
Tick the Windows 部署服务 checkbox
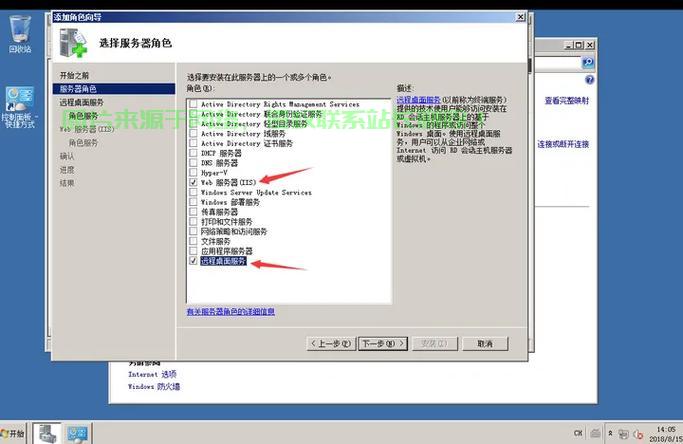click(x=193, y=202)
